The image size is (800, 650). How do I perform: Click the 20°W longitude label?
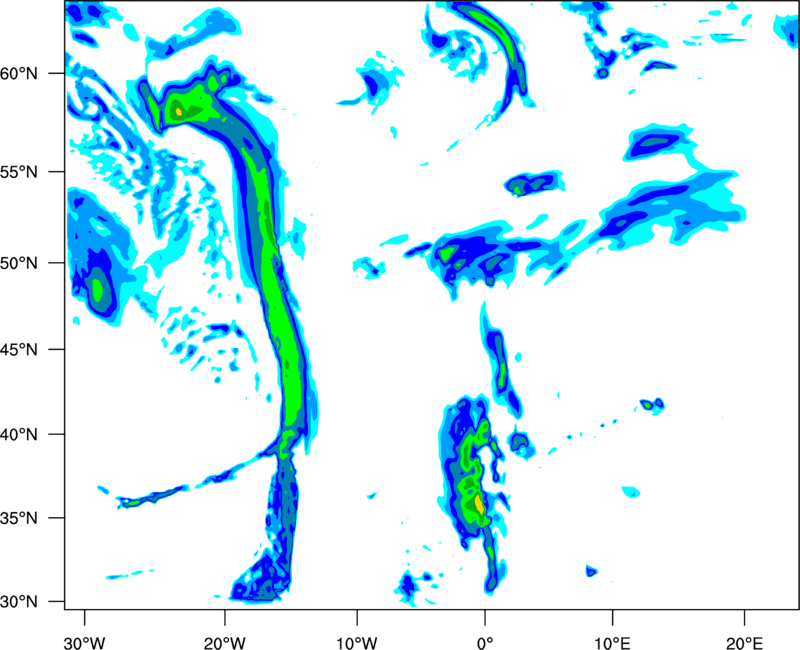pyautogui.click(x=225, y=643)
